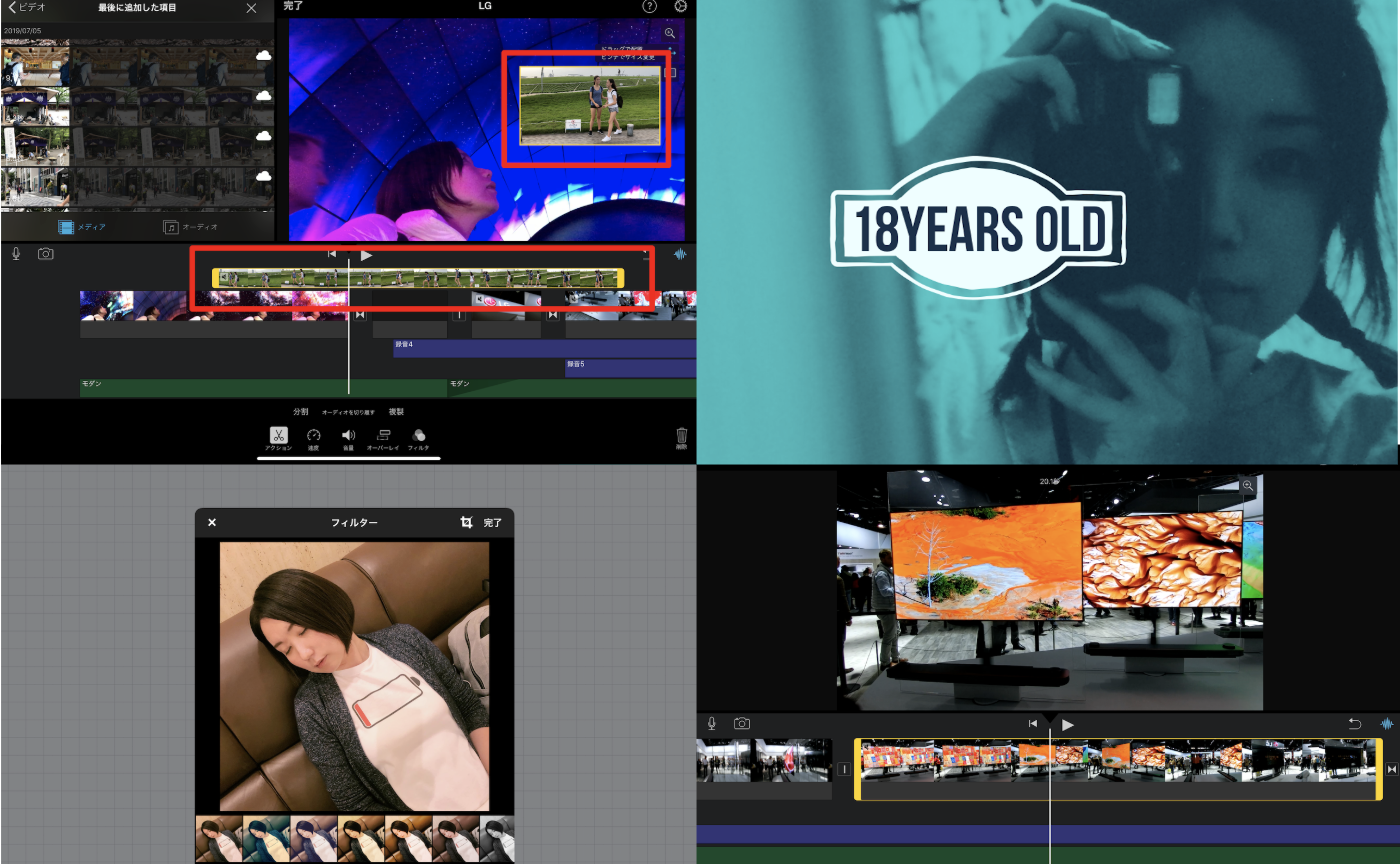Image resolution: width=1400 pixels, height=864 pixels.
Task: Open the 音量 volume tool
Action: tap(348, 439)
